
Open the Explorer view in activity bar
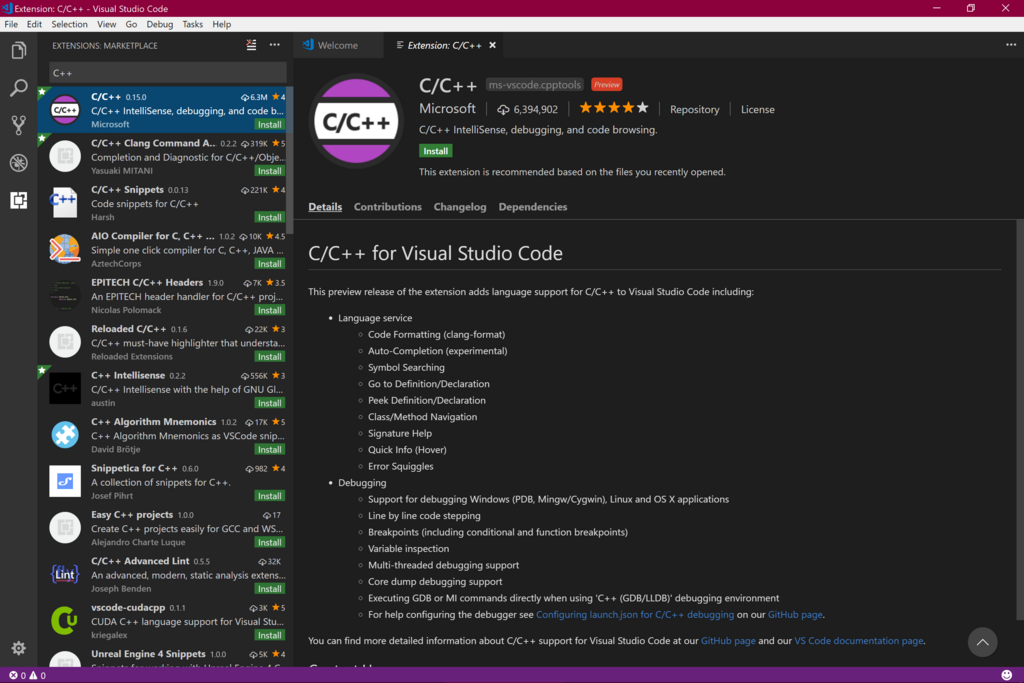(x=18, y=50)
